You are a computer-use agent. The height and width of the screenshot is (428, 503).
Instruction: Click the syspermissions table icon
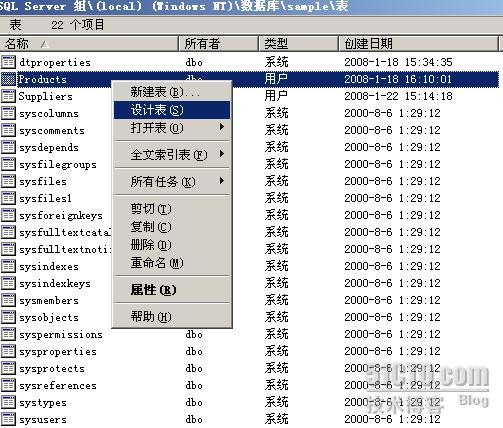point(8,334)
